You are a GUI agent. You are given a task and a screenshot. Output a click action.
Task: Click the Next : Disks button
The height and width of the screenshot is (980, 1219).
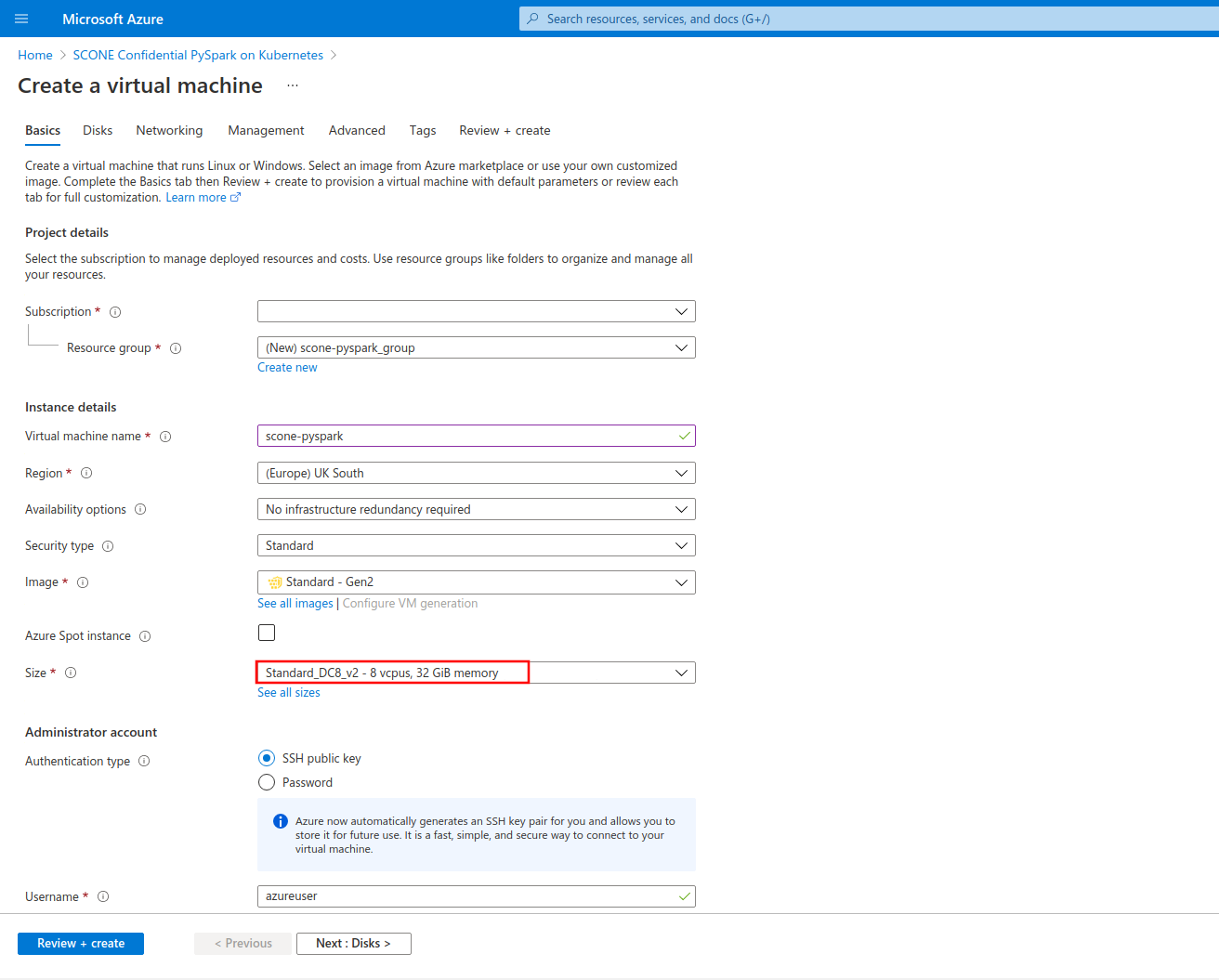point(353,943)
